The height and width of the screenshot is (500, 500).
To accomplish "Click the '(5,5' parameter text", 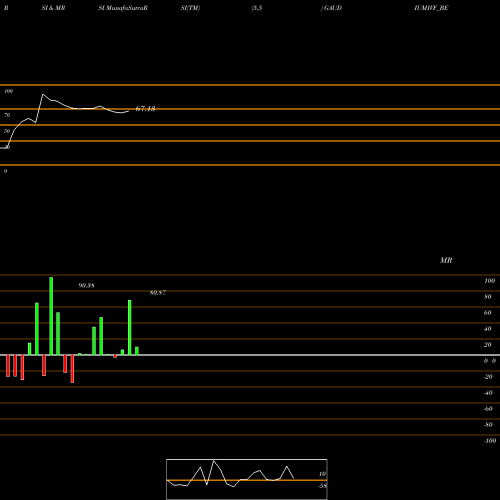I will [257, 8].
